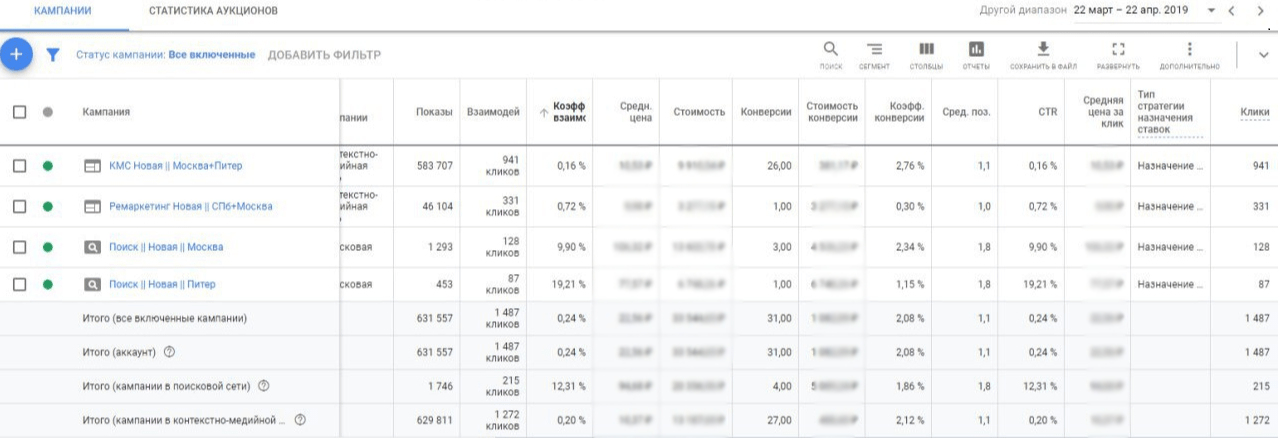The height and width of the screenshot is (438, 1280).
Task: Click Тип стратегии назначения ставок header
Action: click(1170, 112)
